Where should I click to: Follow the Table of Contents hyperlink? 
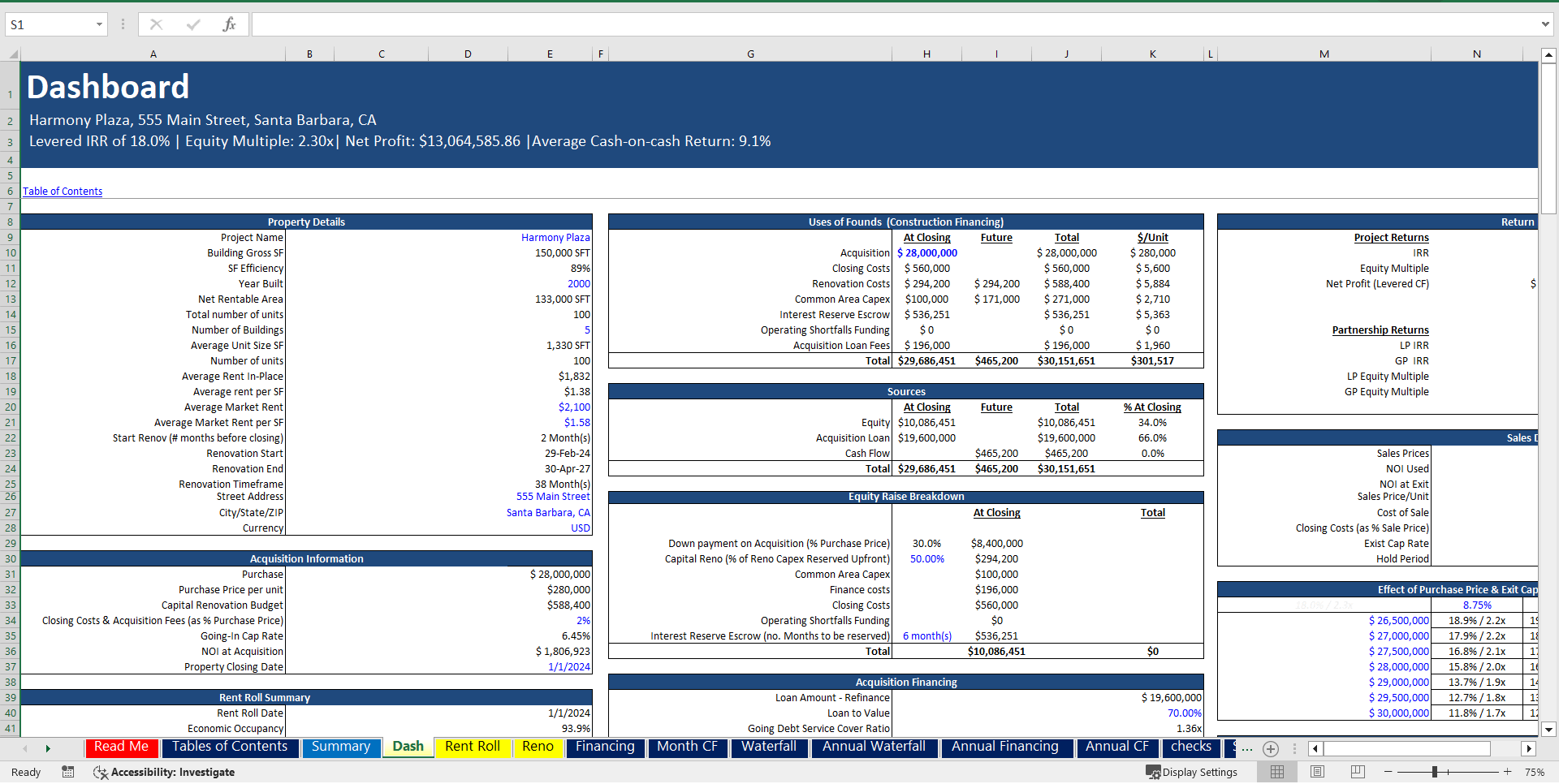coord(63,191)
